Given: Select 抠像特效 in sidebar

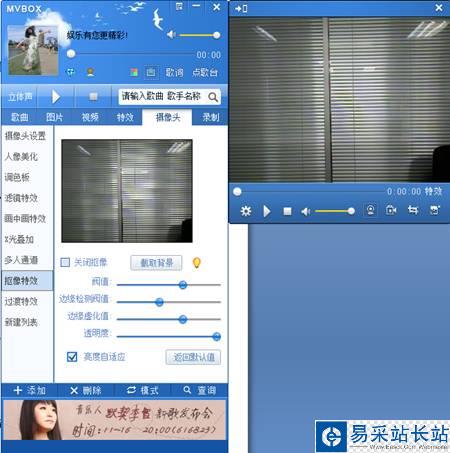Looking at the screenshot, I should click(27, 280).
